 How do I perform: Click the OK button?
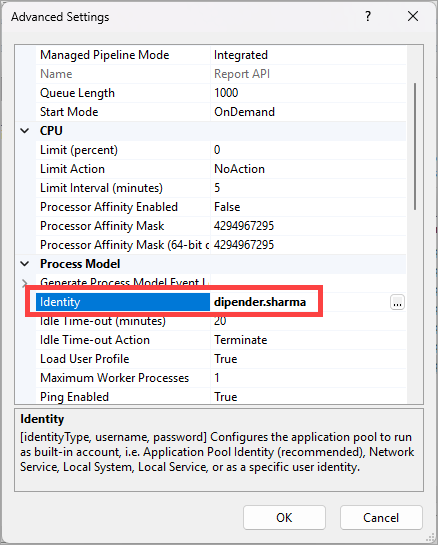pos(284,518)
